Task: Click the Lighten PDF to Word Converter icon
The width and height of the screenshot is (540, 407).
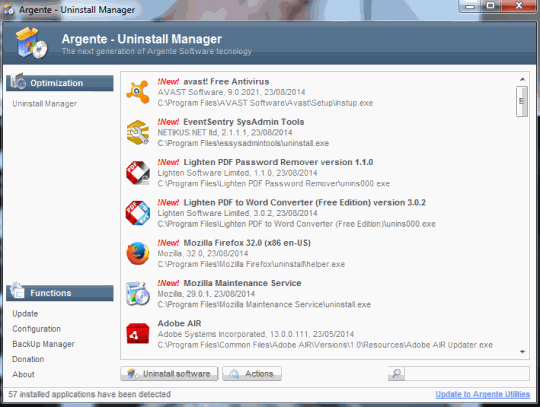Action: coord(138,213)
